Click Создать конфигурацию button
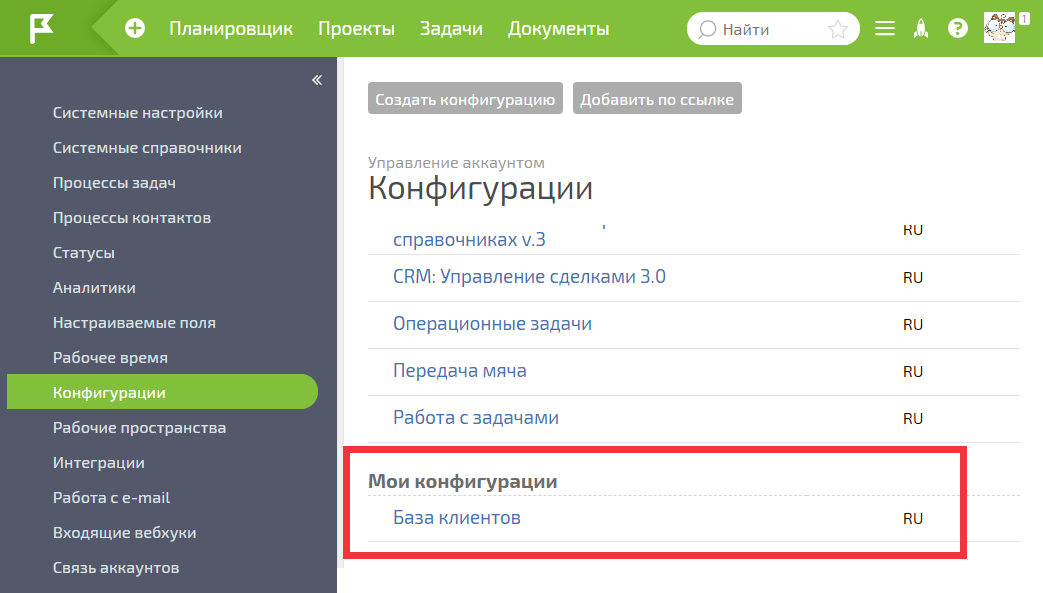The image size is (1043, 593). click(465, 99)
